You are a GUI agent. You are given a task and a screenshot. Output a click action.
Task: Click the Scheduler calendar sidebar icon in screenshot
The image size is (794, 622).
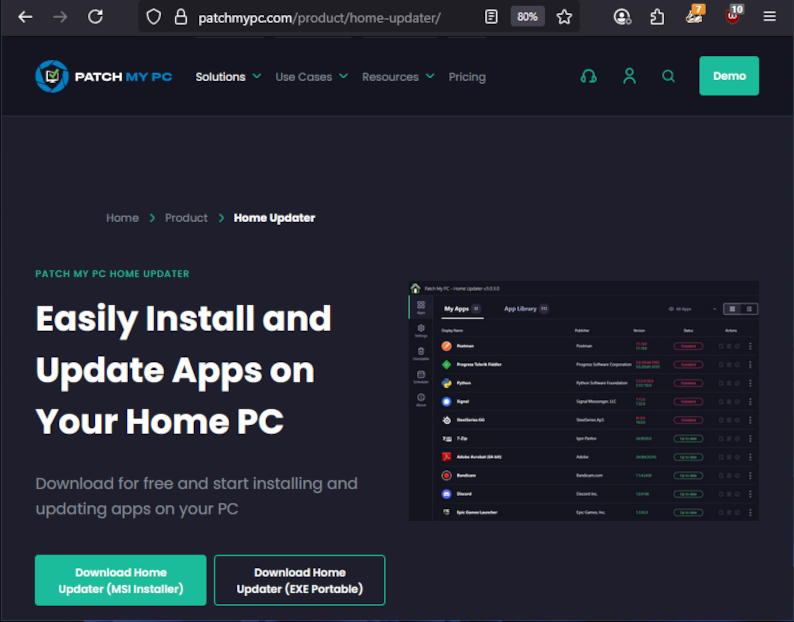pyautogui.click(x=421, y=376)
